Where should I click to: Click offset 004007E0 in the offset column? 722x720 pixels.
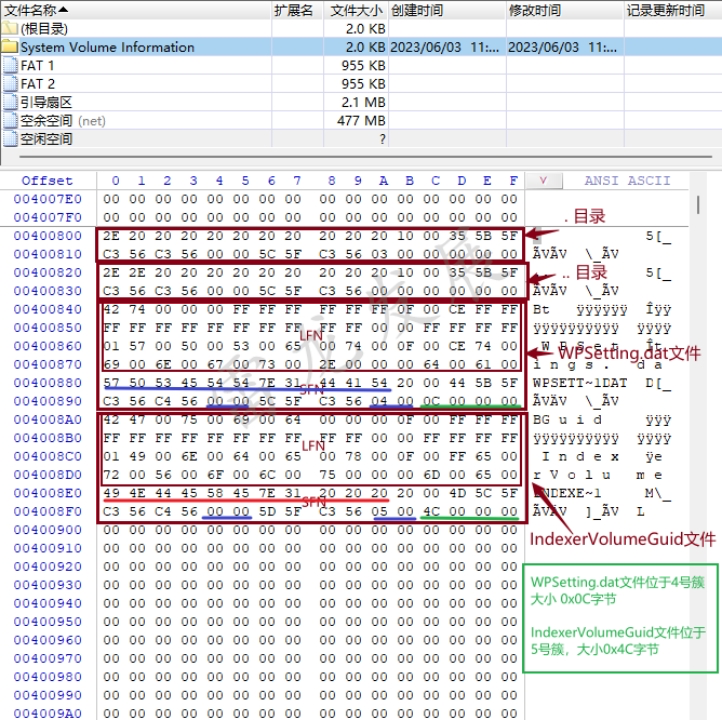point(47,199)
